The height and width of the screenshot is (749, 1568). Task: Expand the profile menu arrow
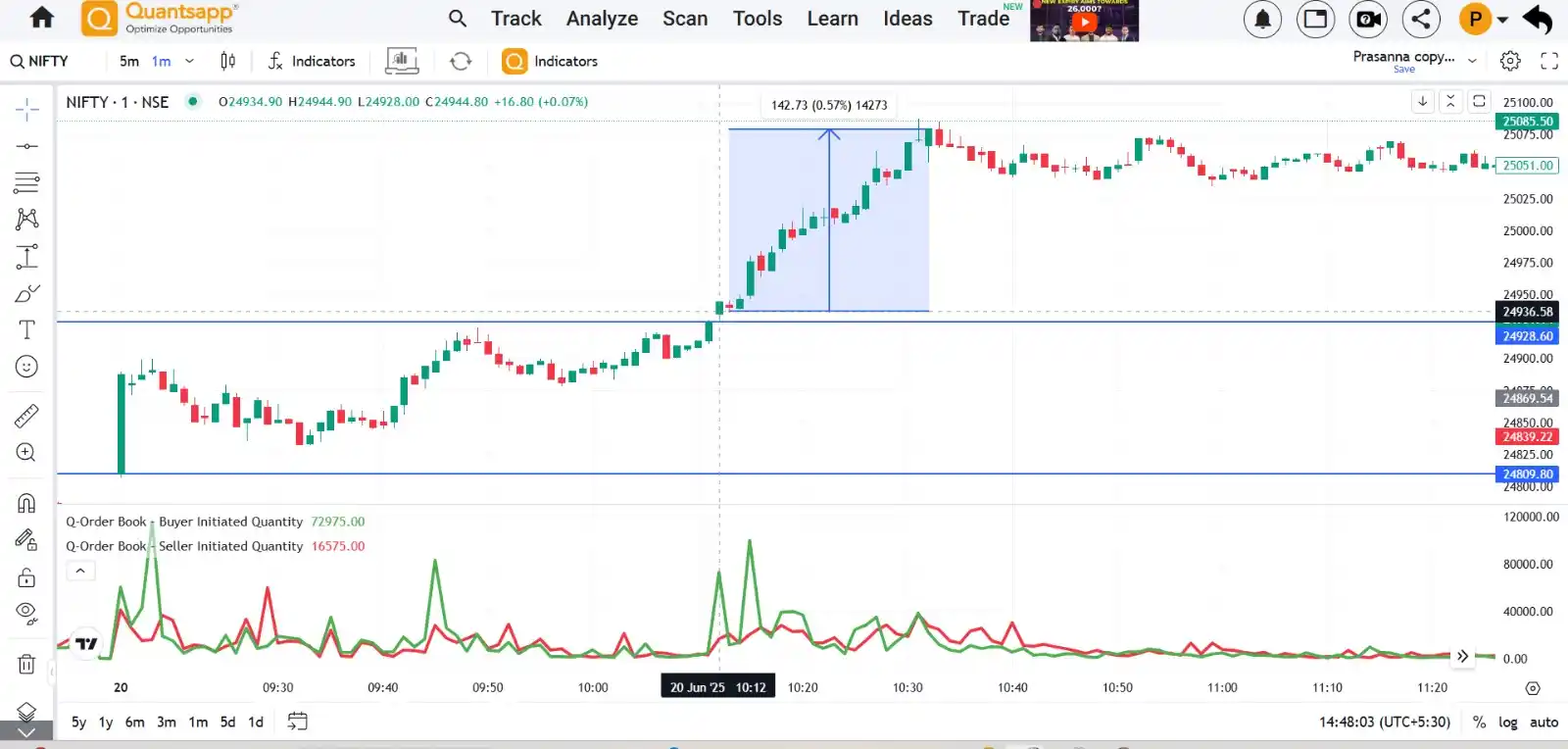(x=1502, y=19)
